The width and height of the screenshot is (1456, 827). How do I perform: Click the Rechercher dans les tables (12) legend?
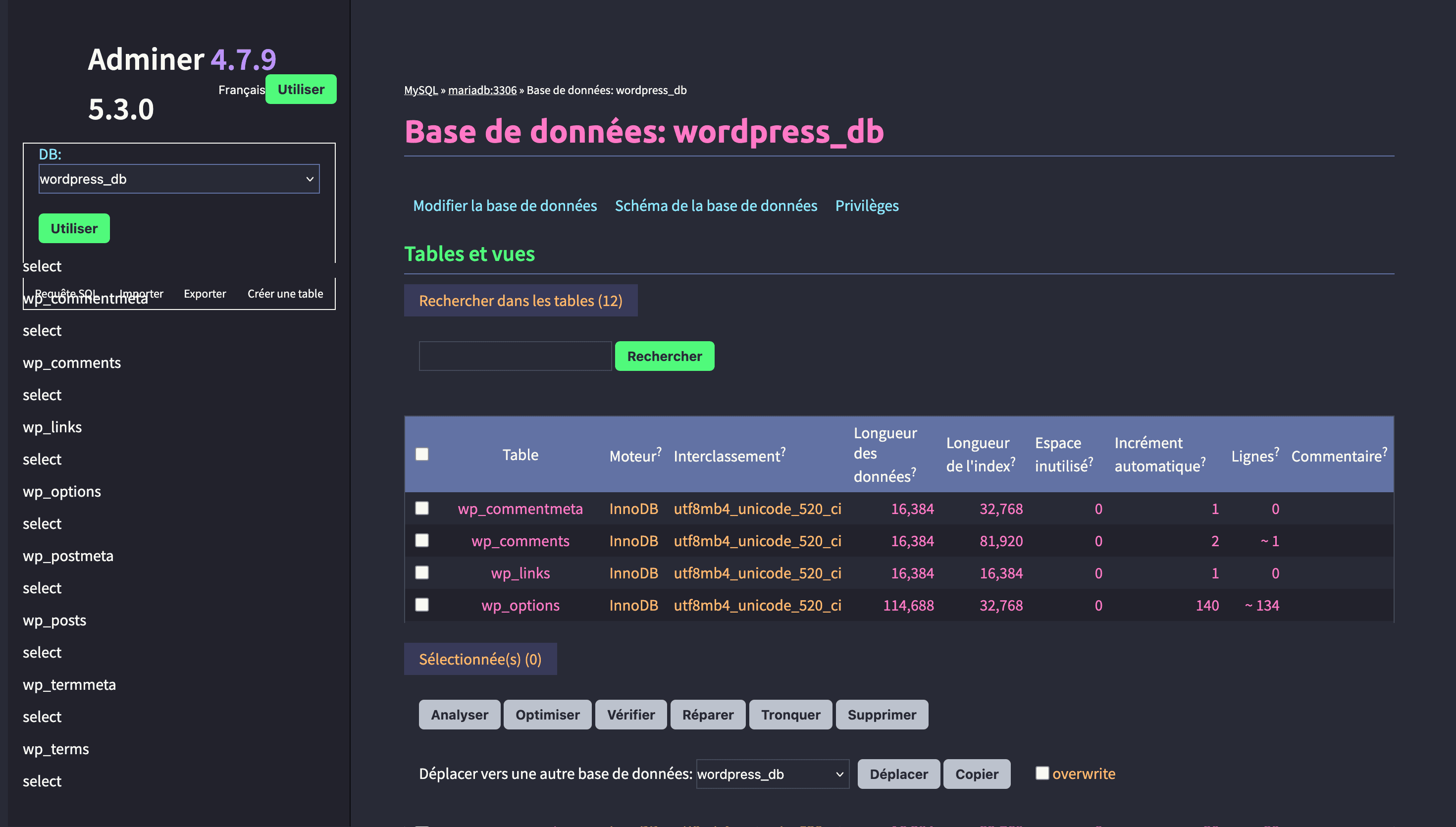click(520, 301)
